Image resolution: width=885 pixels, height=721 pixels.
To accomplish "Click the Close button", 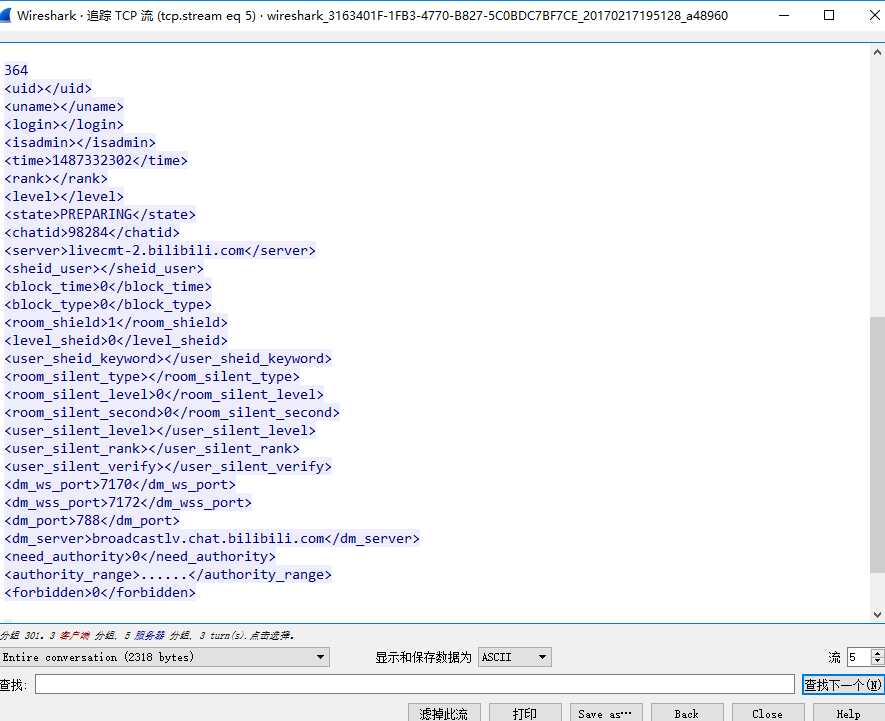I will click(768, 713).
